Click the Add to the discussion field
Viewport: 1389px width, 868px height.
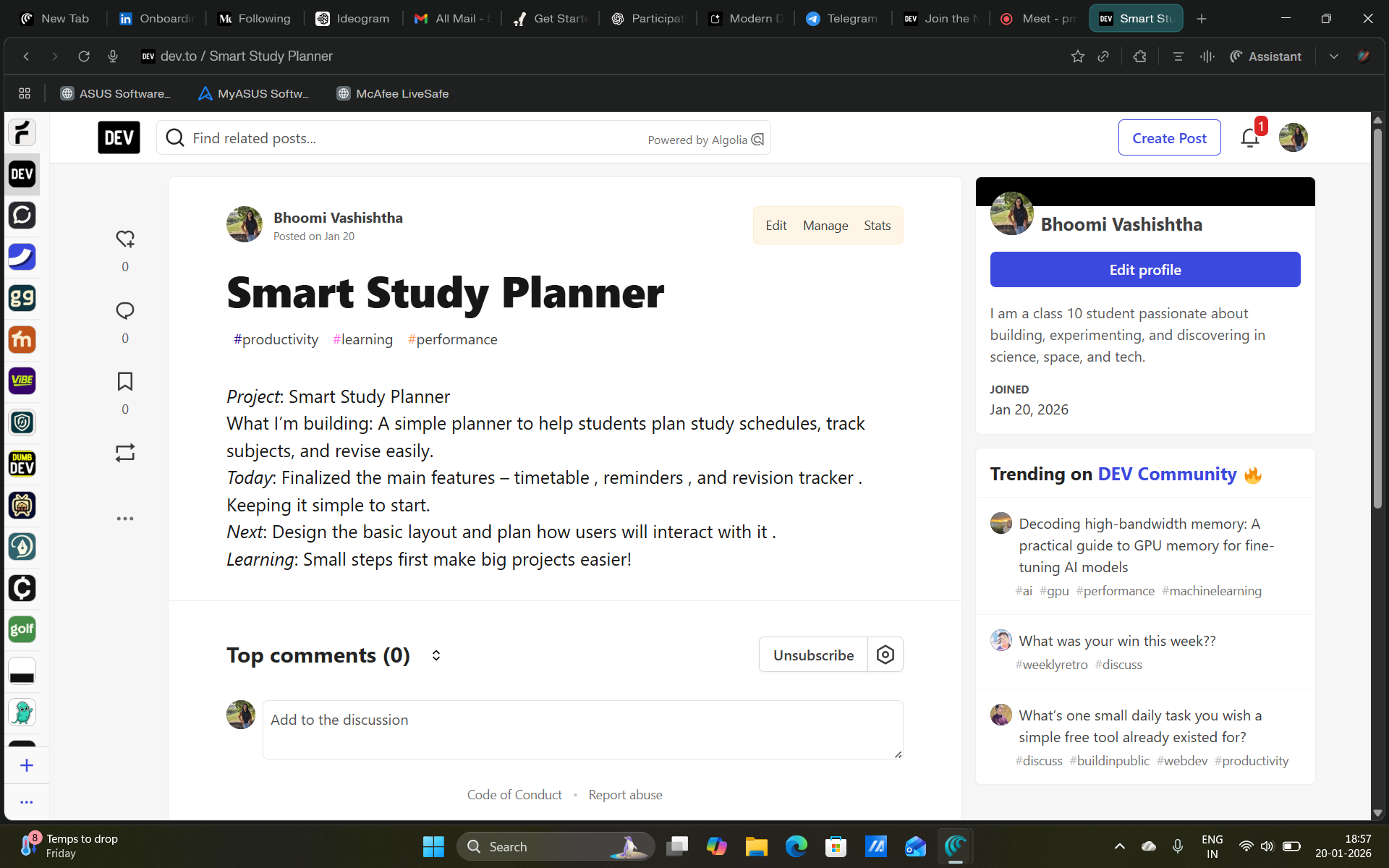[x=582, y=729]
